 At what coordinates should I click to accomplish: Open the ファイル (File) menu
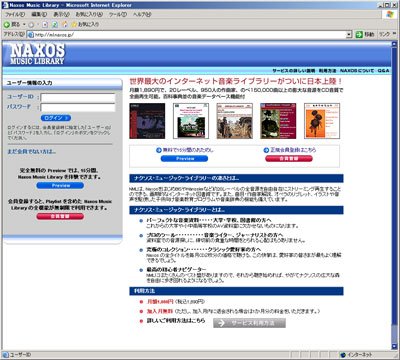(x=14, y=14)
